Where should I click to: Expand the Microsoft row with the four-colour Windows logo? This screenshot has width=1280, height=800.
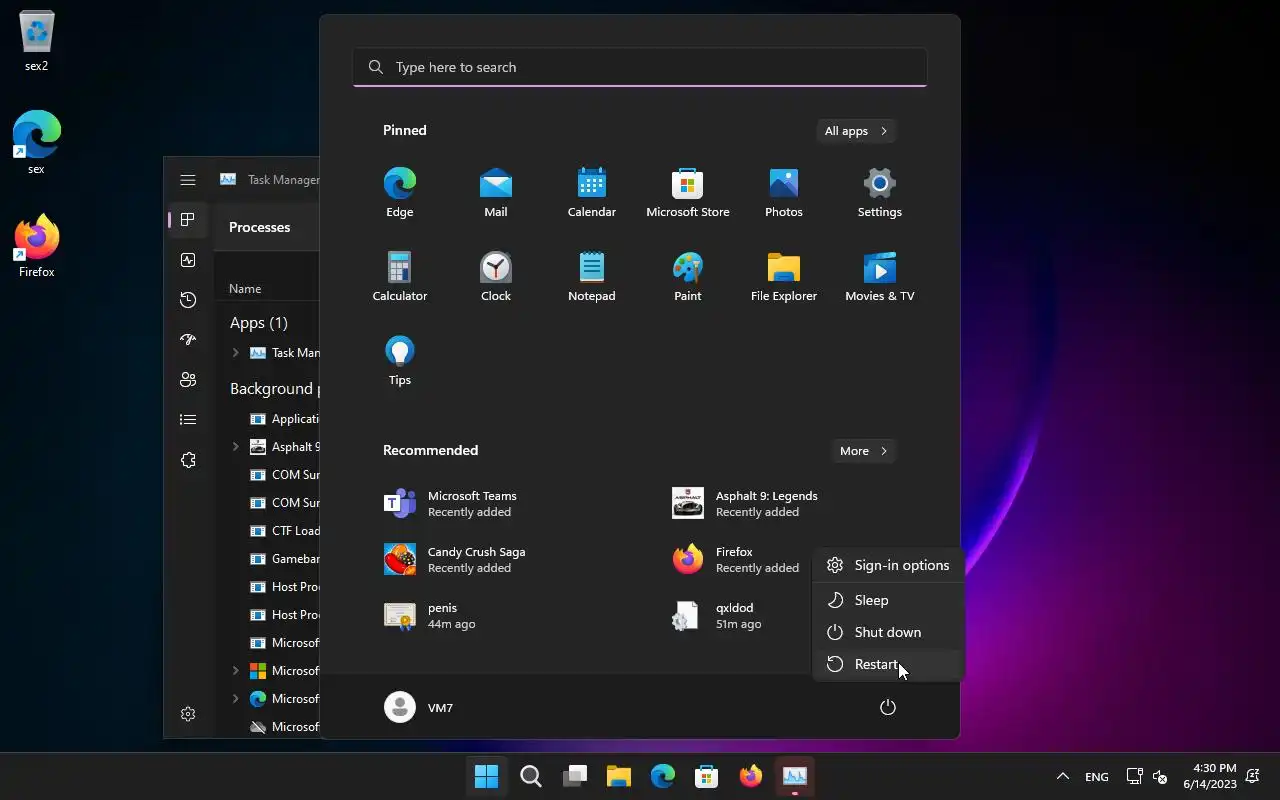tap(236, 671)
